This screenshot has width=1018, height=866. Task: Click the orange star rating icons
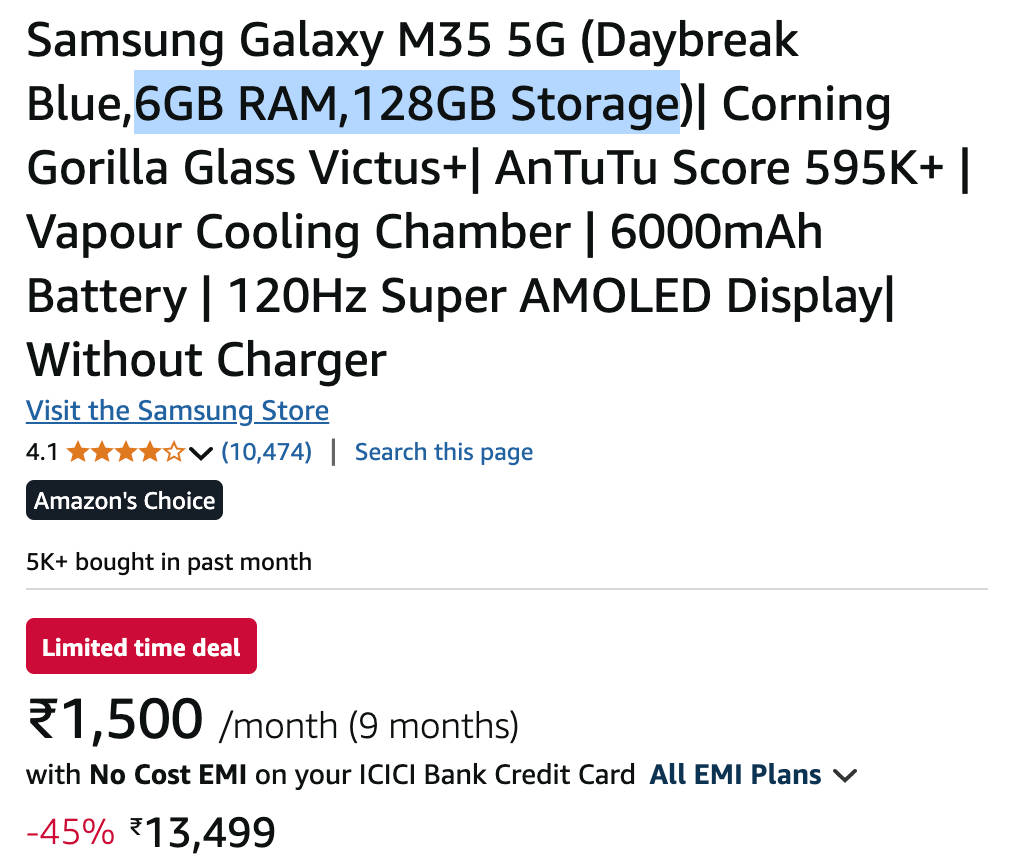pyautogui.click(x=126, y=453)
